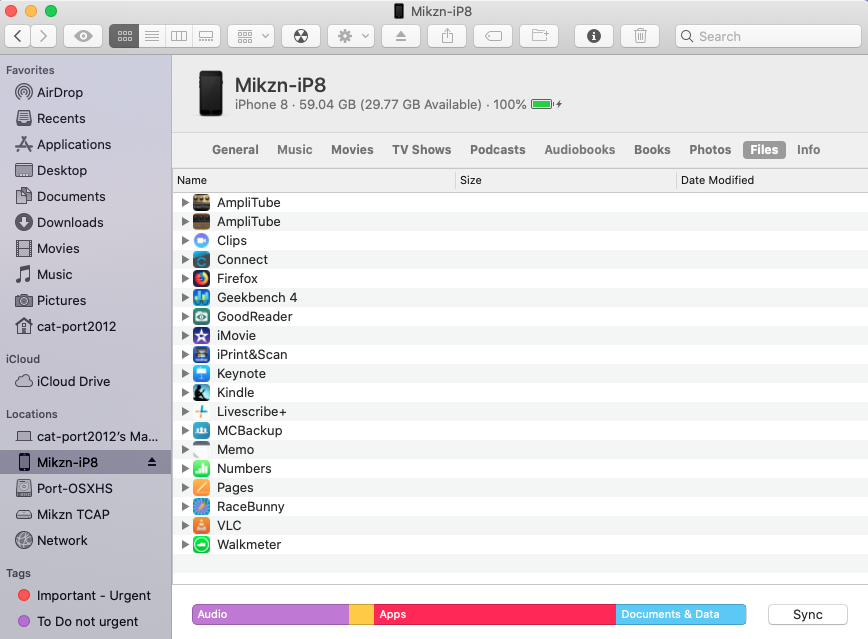The image size is (868, 639).
Task: Click the eject toolbar button
Action: coord(401,36)
